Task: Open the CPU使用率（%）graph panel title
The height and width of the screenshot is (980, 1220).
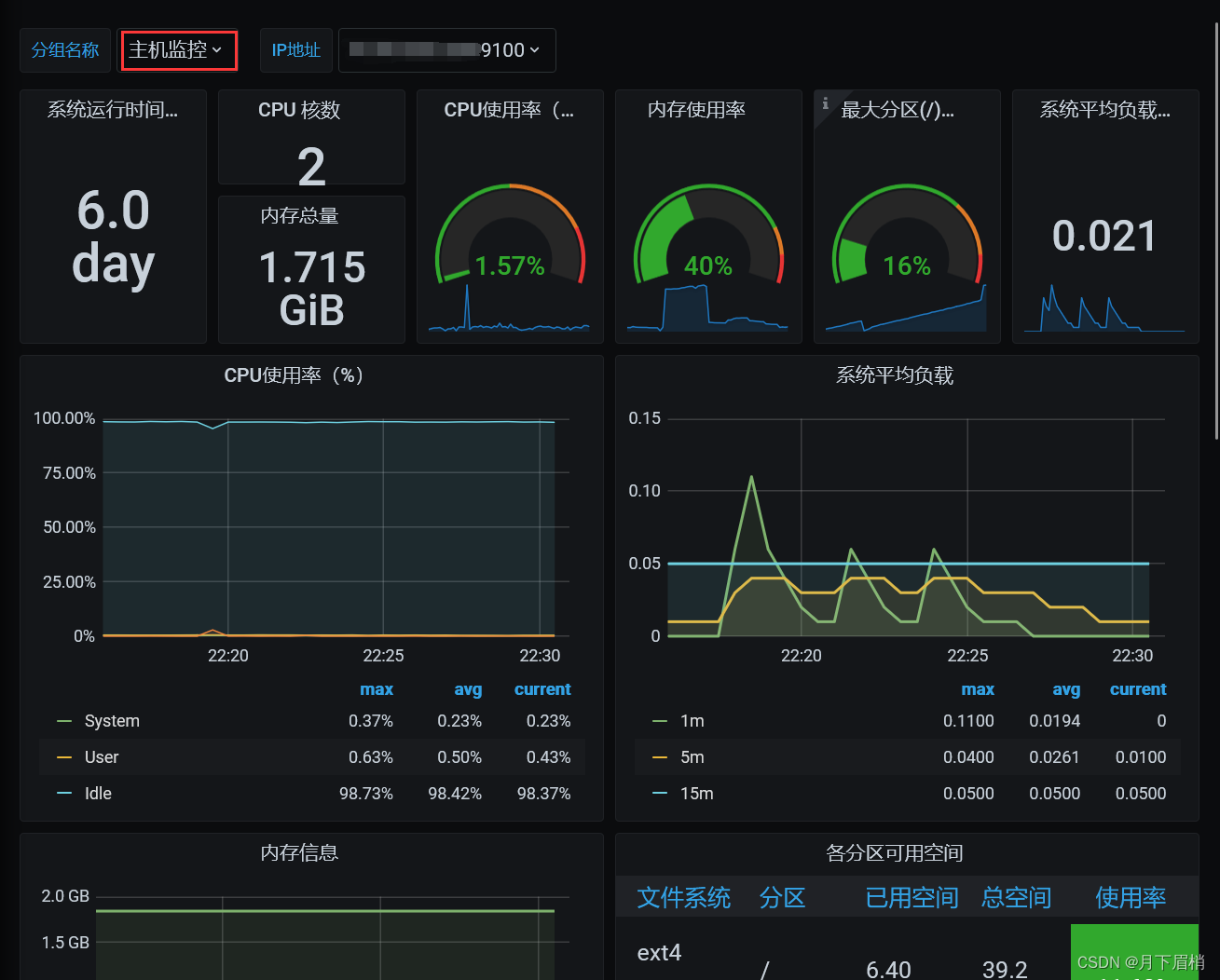Action: pyautogui.click(x=293, y=375)
